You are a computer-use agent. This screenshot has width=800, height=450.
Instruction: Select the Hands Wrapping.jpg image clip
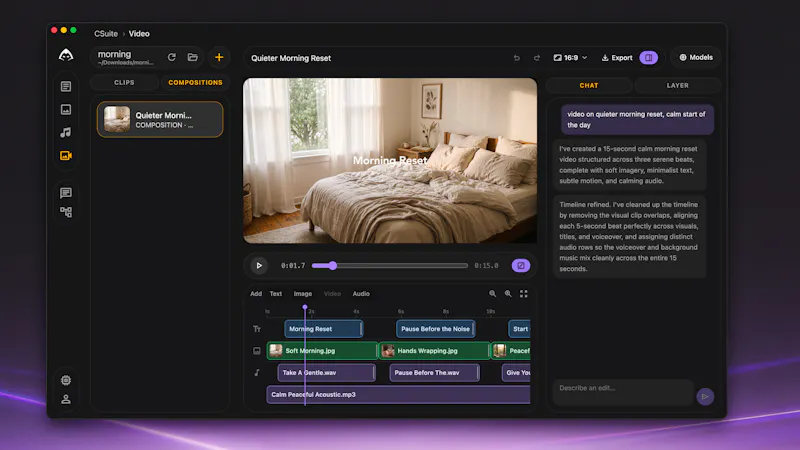coord(434,351)
